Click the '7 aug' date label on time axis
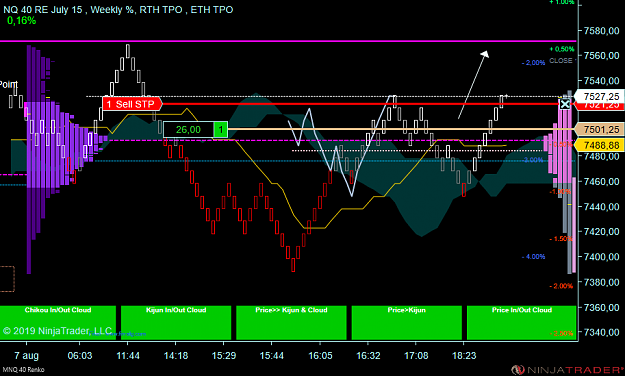Screen dimensions: 625x376 [26, 355]
